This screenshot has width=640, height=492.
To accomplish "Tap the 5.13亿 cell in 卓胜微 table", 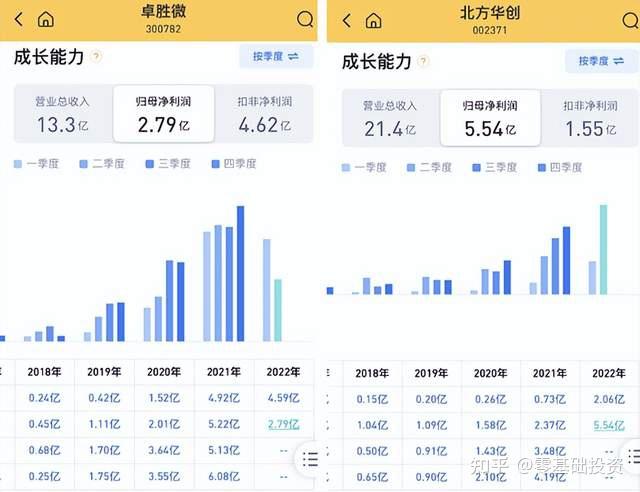I will (224, 450).
